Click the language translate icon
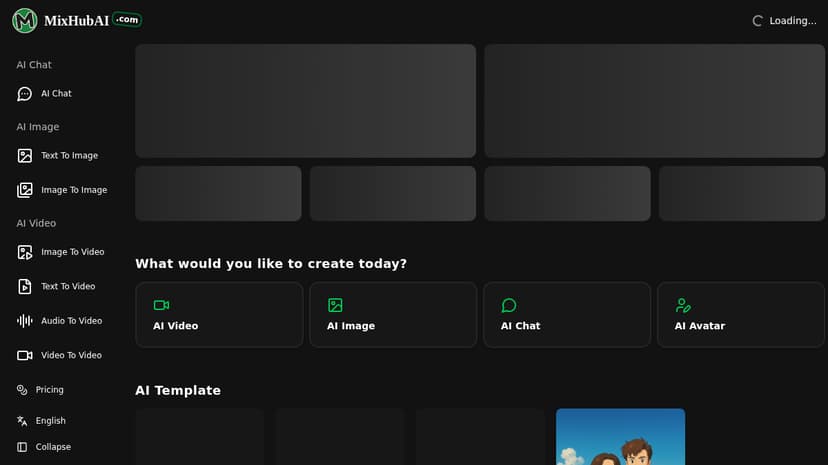The height and width of the screenshot is (465, 828). pos(22,421)
